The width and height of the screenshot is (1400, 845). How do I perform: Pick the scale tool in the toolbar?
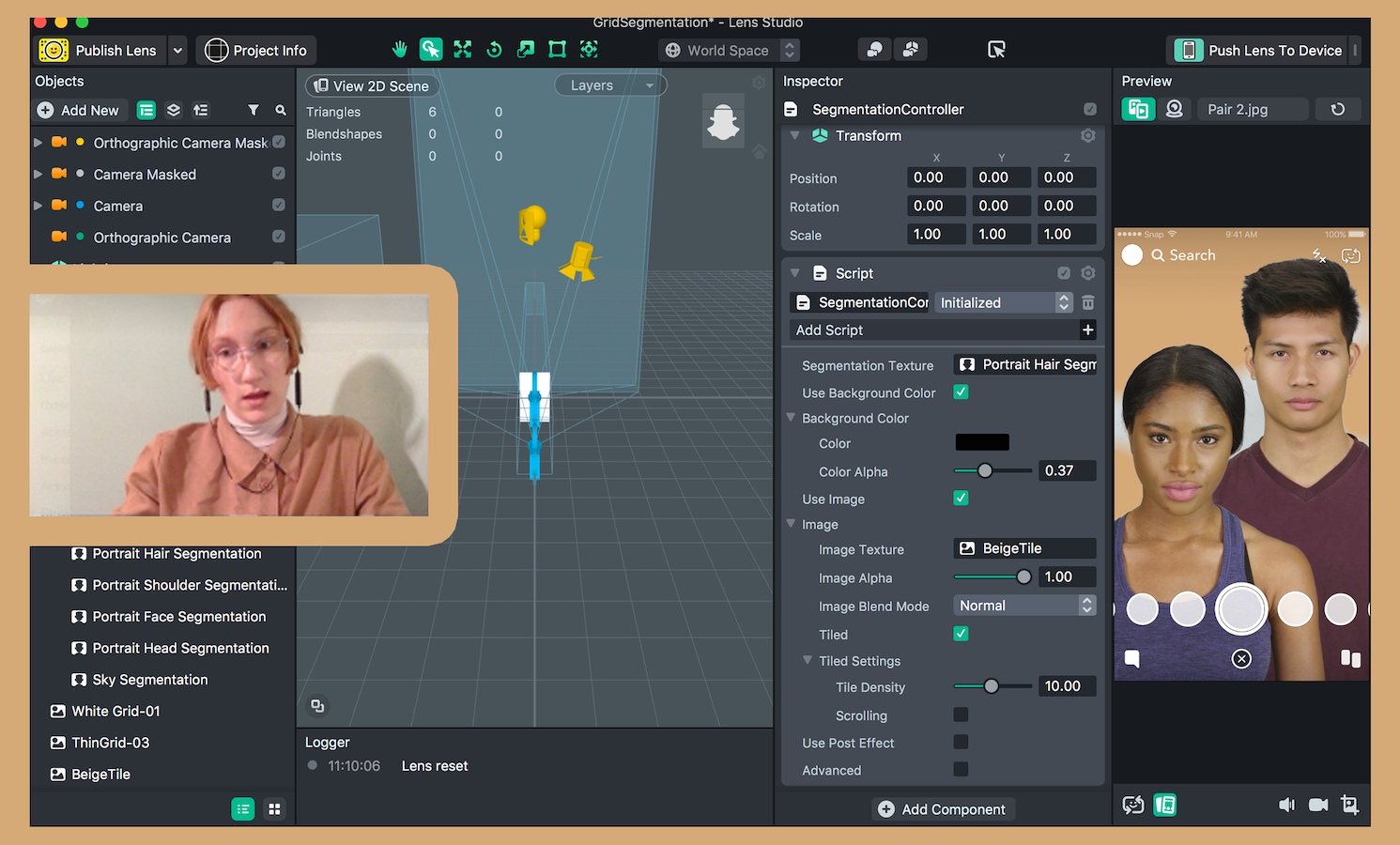point(526,50)
